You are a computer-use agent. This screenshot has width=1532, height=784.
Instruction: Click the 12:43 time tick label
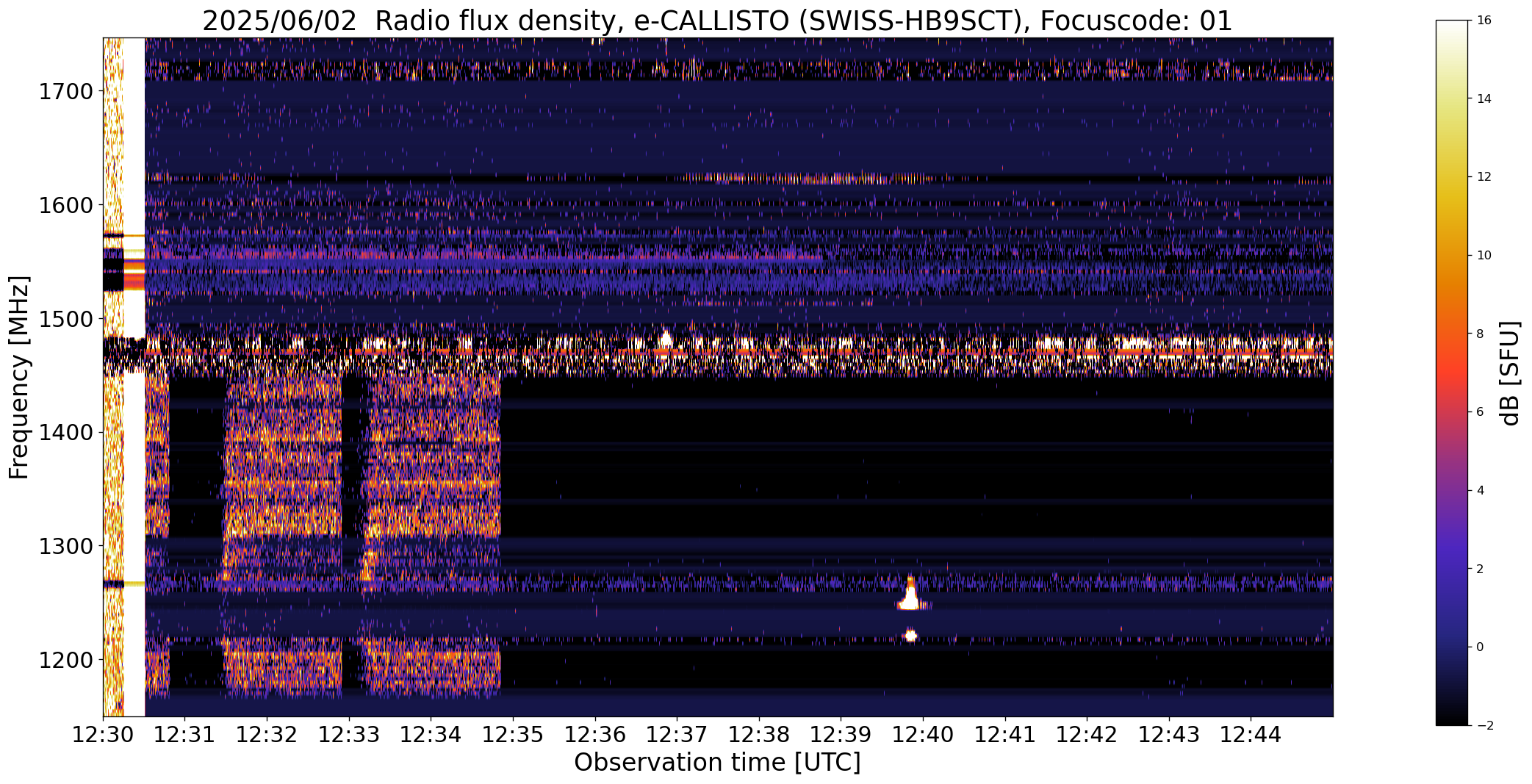(x=1169, y=735)
